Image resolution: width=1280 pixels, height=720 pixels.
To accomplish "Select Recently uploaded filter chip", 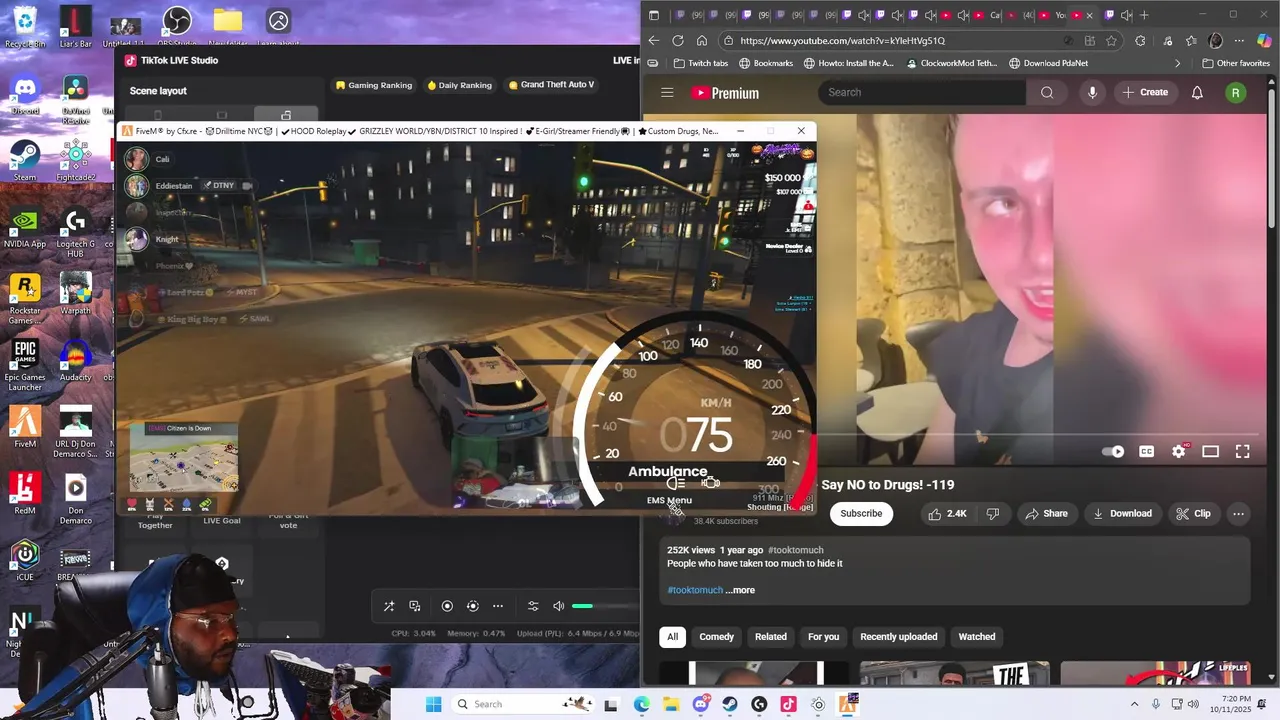I will coord(899,637).
